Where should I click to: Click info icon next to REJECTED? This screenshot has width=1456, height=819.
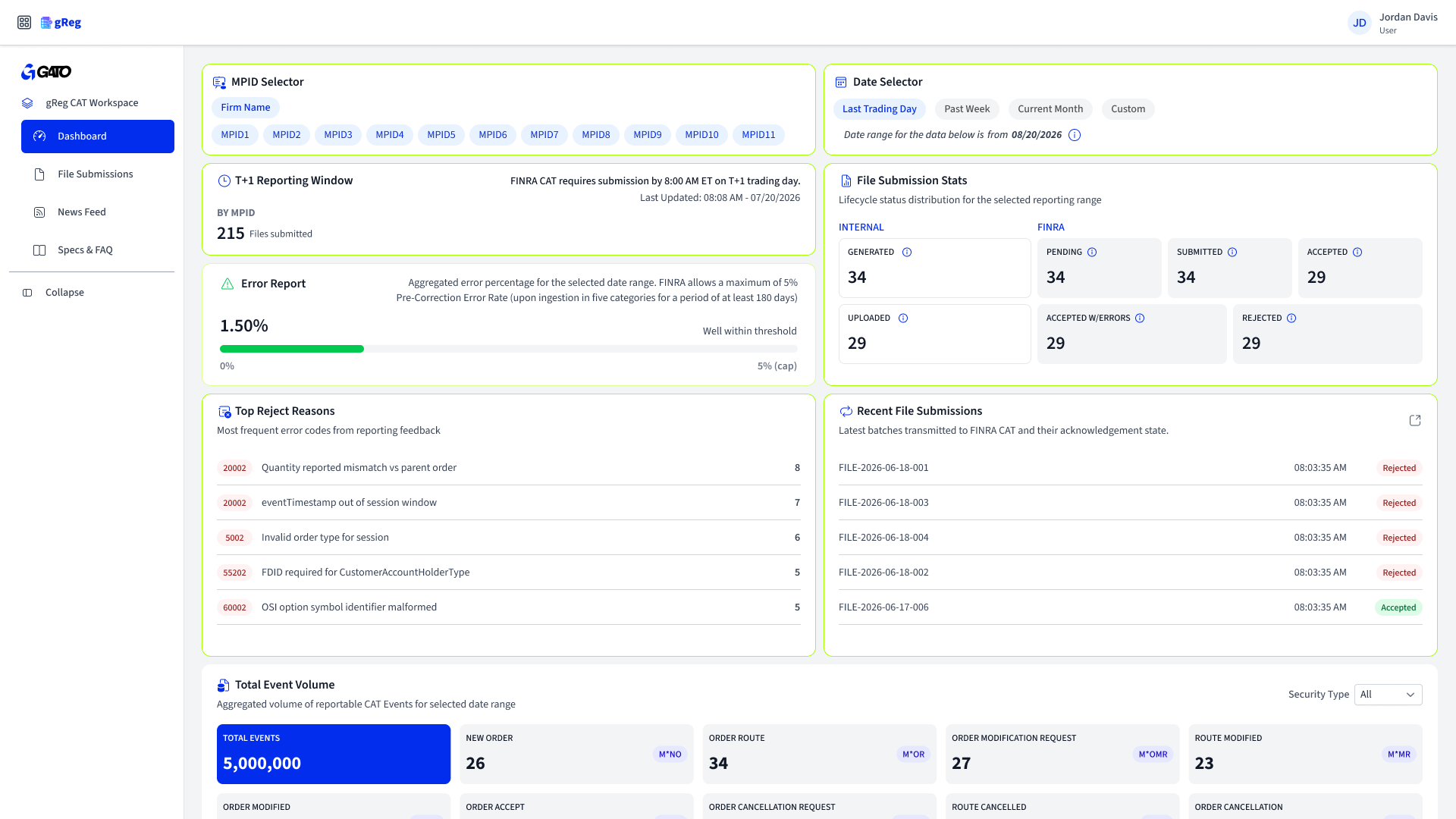1291,318
